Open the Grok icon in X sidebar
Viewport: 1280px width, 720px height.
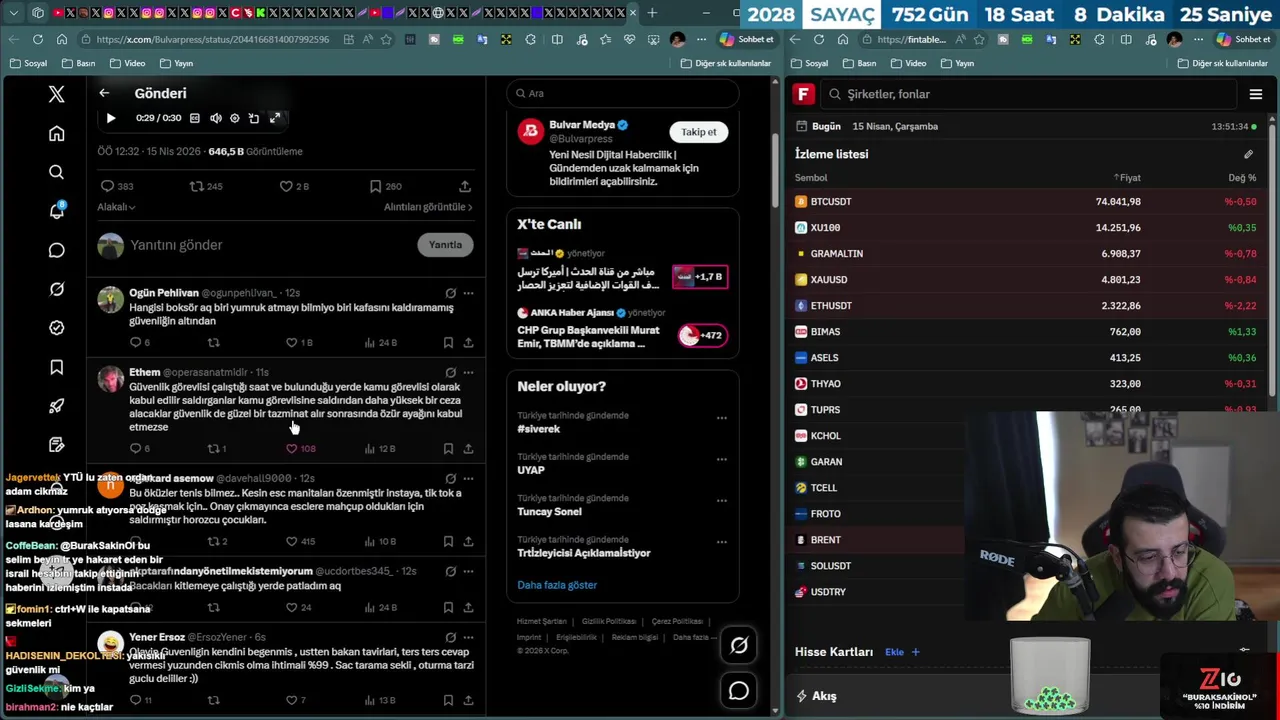click(56, 289)
